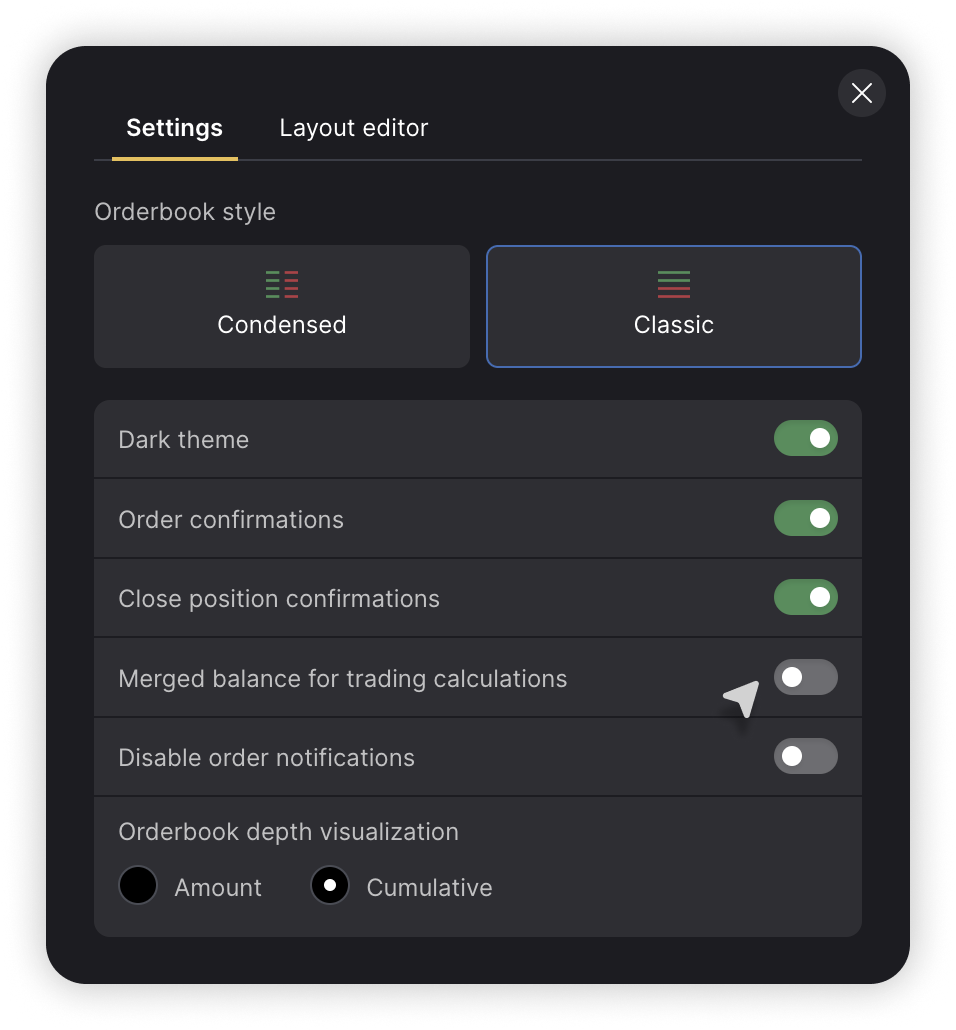Click the Amount option label

pos(217,887)
